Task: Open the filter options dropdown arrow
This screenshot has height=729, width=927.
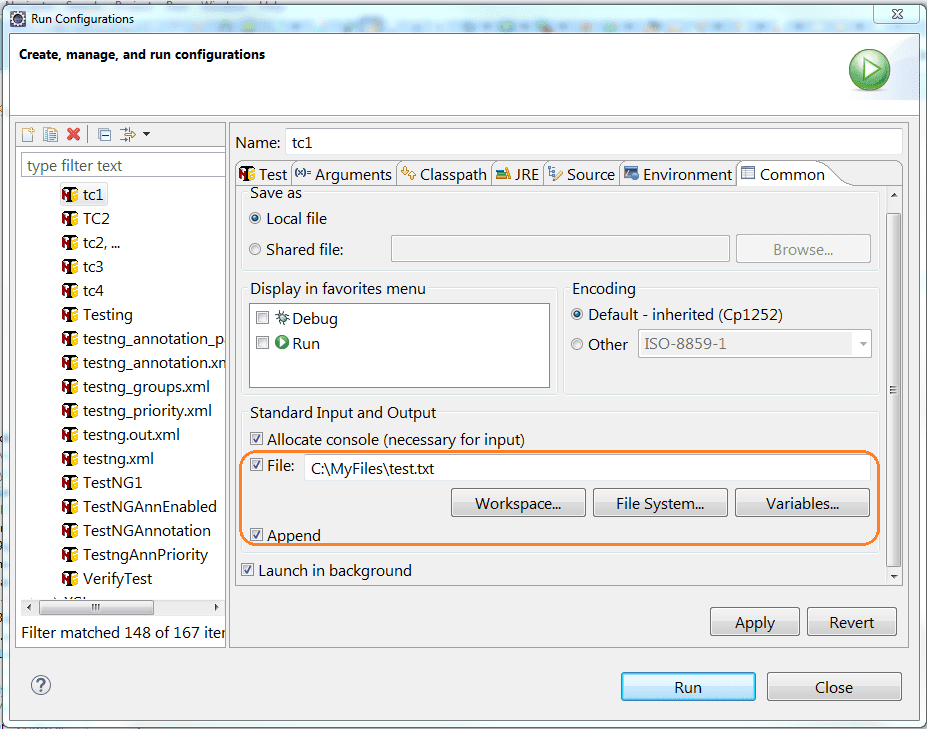Action: [144, 133]
